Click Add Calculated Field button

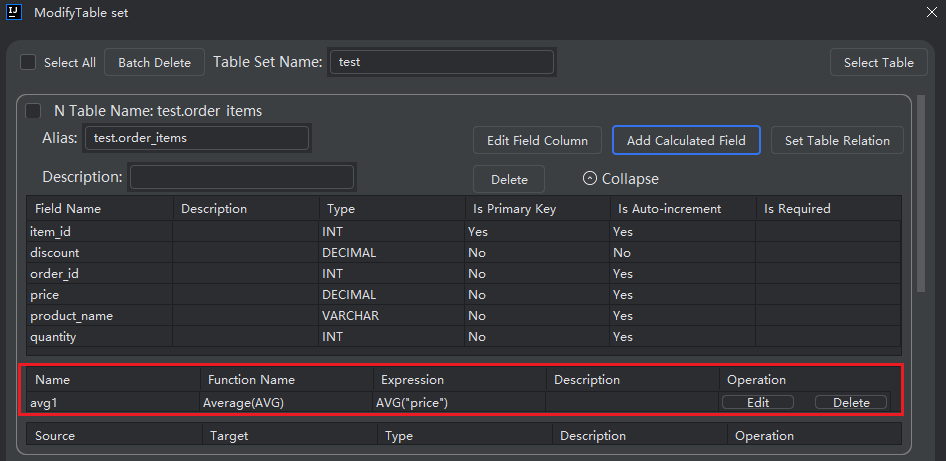tap(686, 140)
